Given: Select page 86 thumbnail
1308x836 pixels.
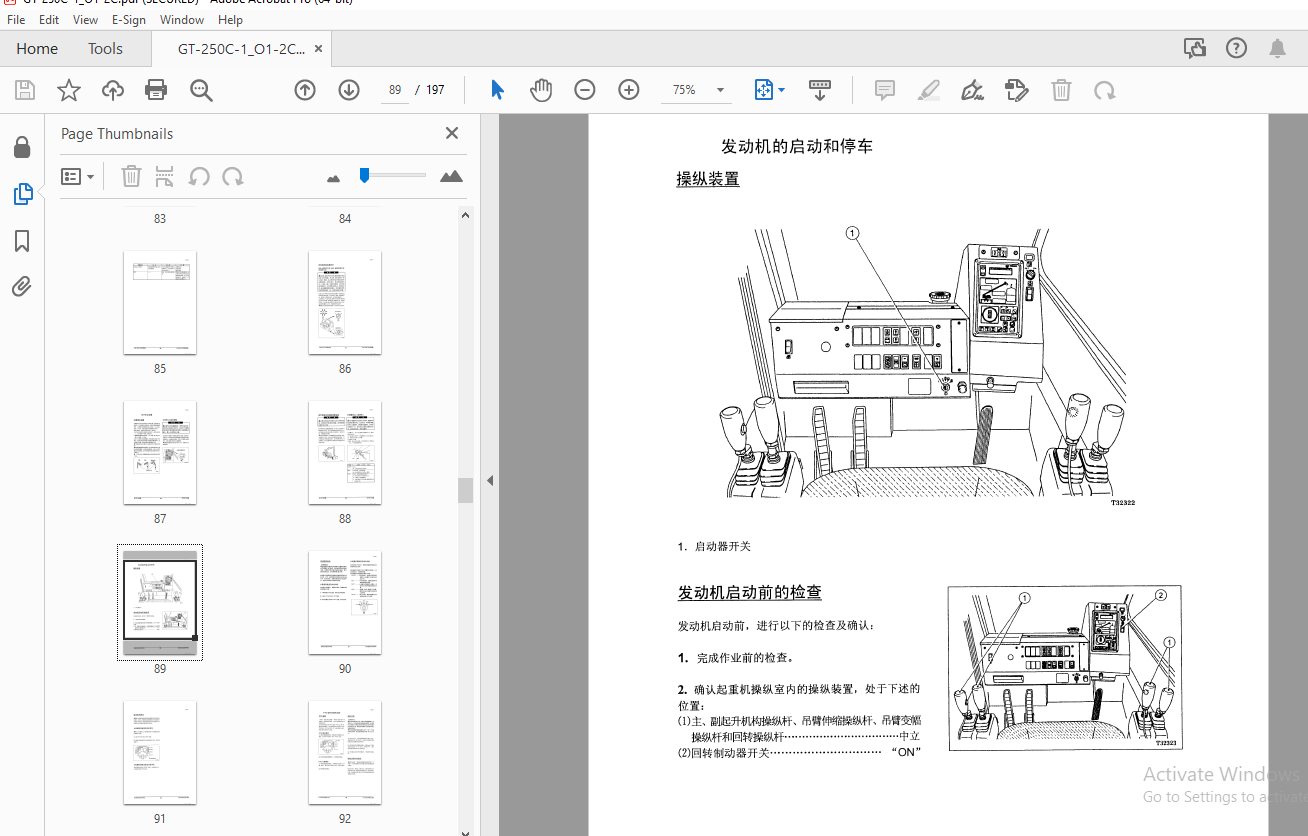Looking at the screenshot, I should click(x=345, y=303).
